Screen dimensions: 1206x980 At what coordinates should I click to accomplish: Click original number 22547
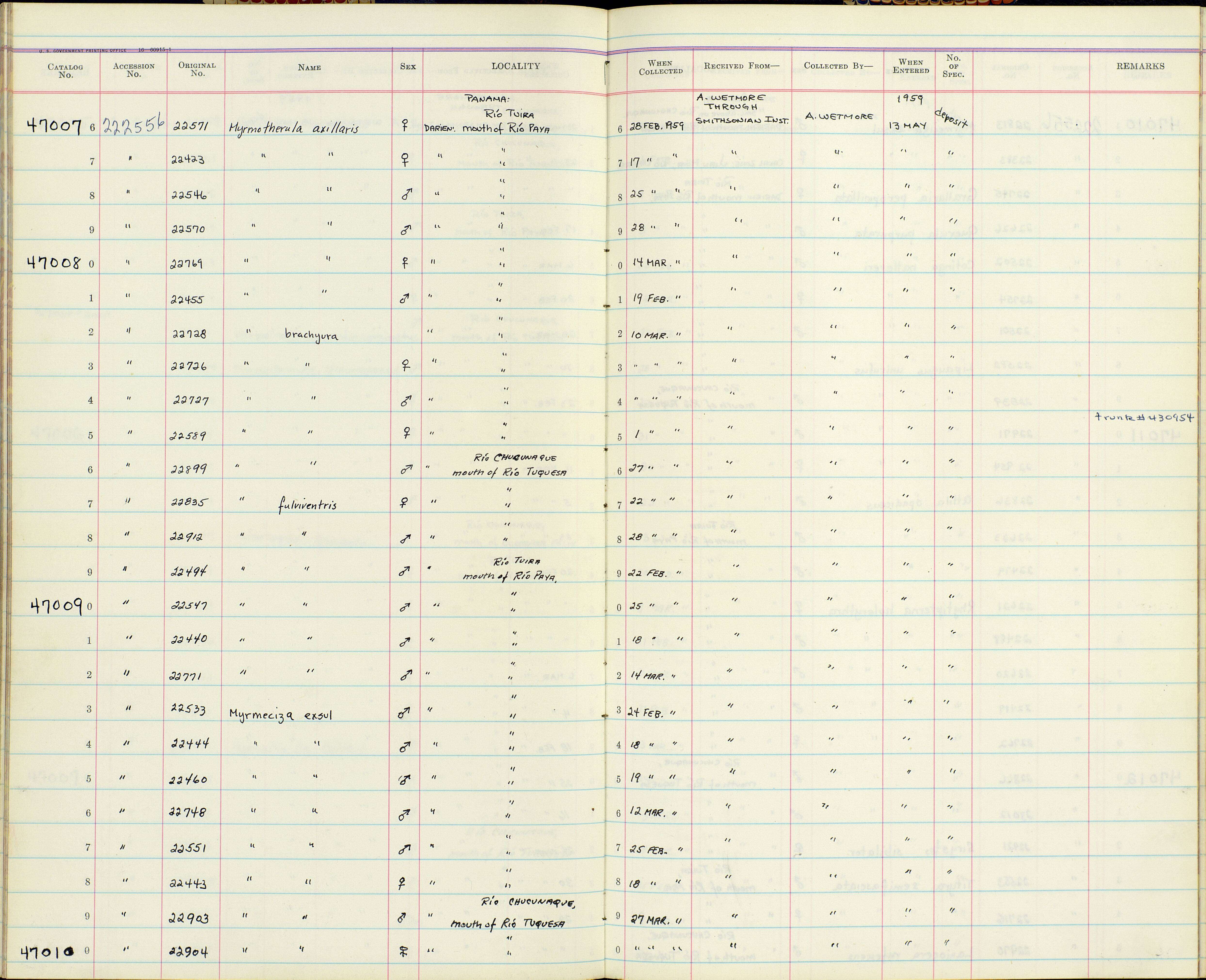pos(189,606)
